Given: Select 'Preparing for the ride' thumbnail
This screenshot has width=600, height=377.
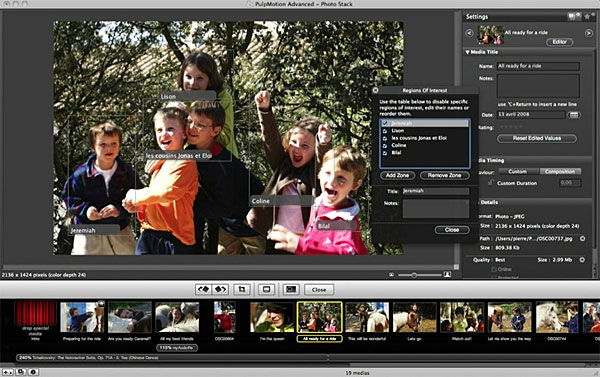Looking at the screenshot, I should coord(83,317).
